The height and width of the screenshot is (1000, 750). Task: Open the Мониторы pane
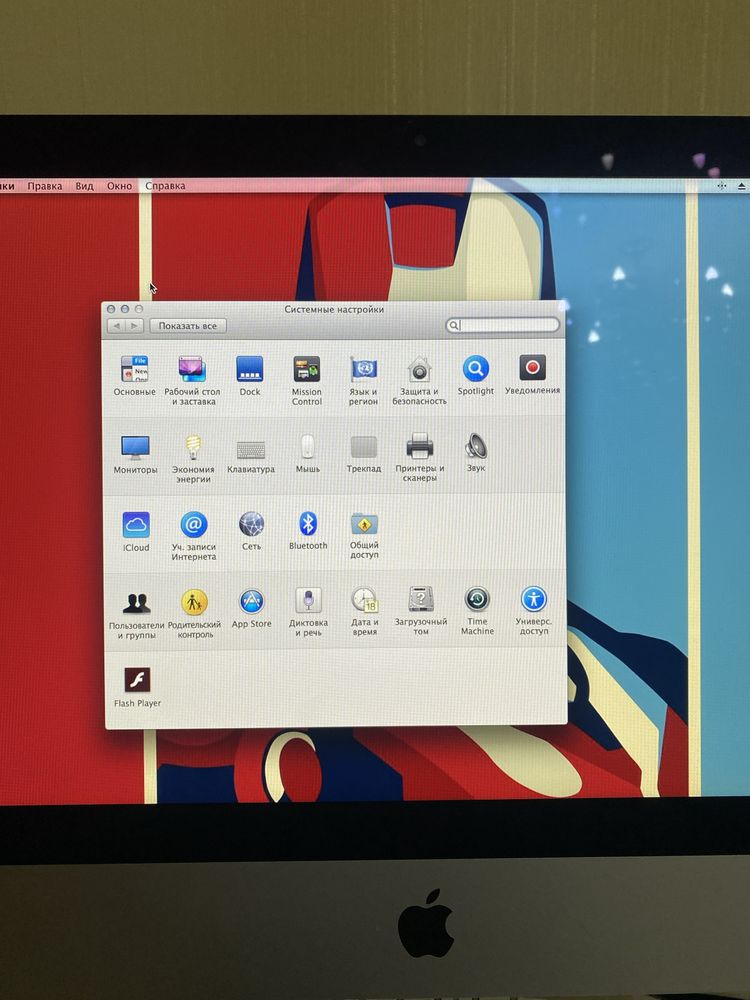135,448
